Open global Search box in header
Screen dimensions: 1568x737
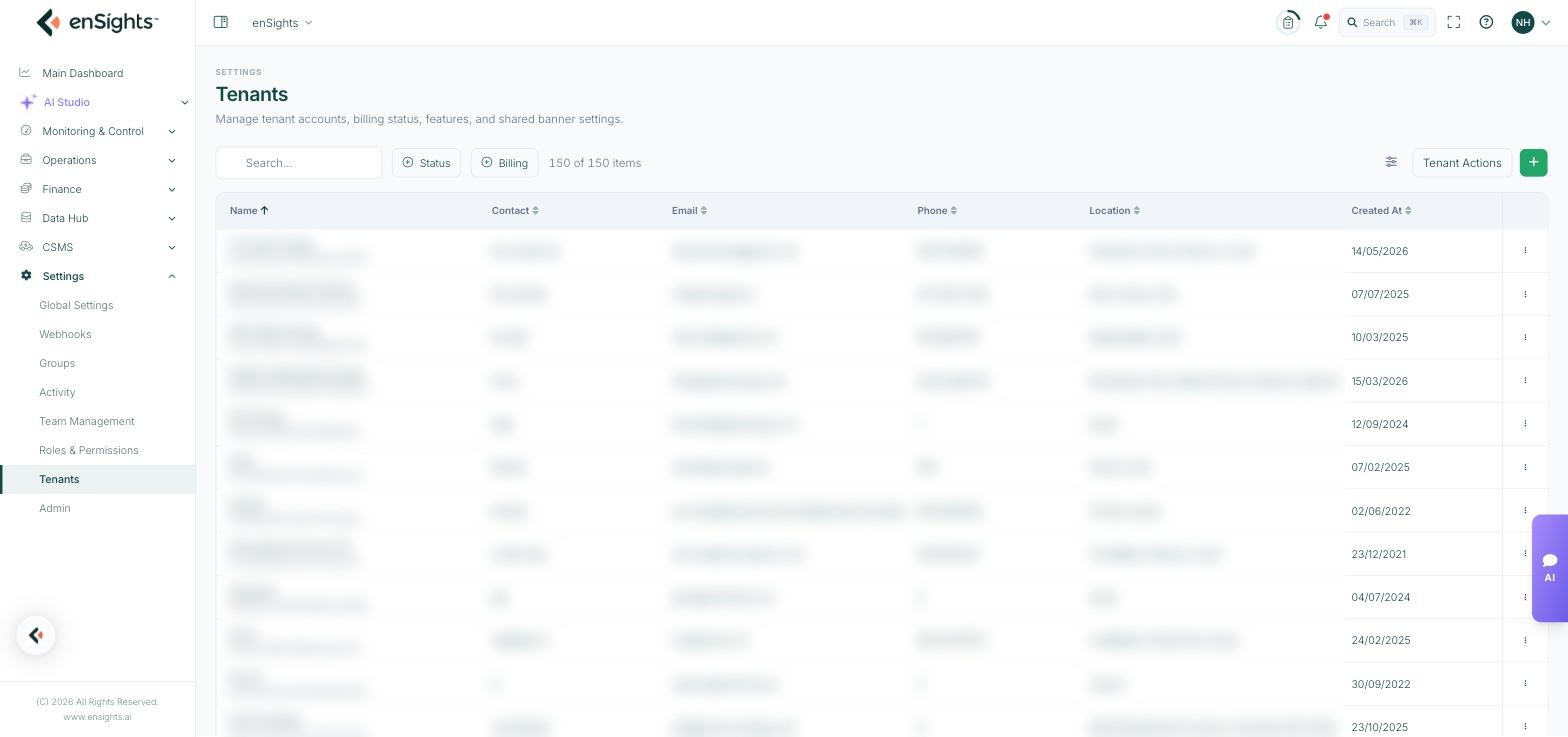pyautogui.click(x=1387, y=22)
